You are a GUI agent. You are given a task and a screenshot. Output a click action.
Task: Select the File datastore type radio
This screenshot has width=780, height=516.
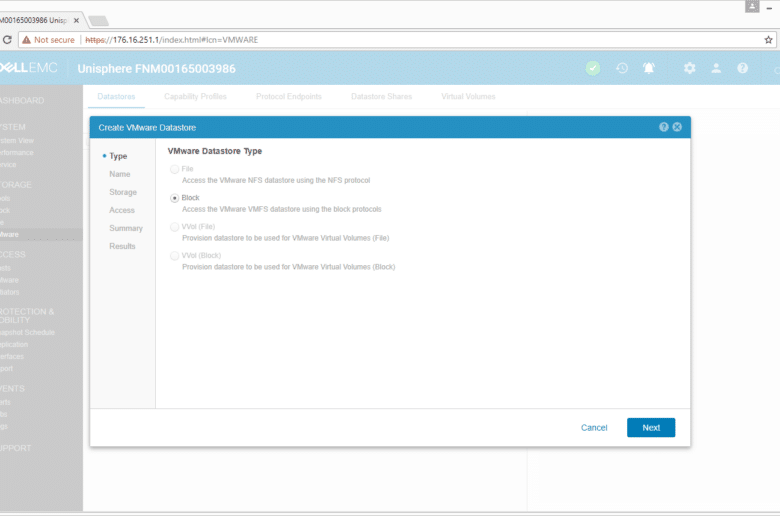(x=174, y=169)
